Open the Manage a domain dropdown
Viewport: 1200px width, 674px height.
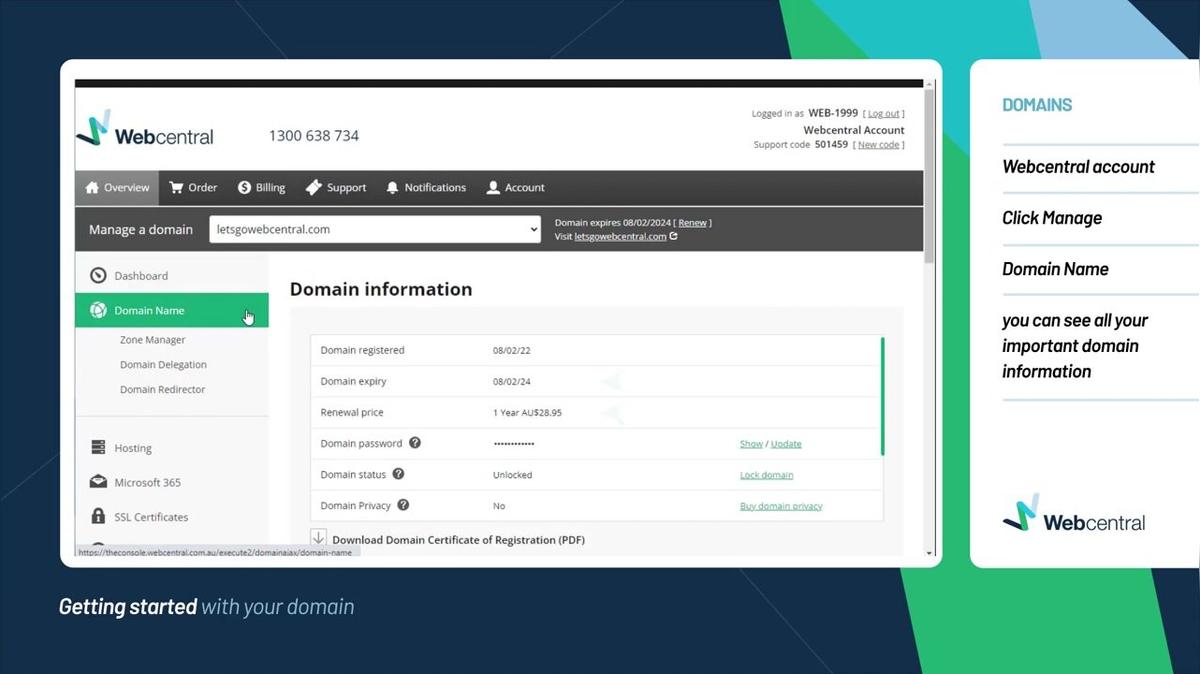(376, 229)
